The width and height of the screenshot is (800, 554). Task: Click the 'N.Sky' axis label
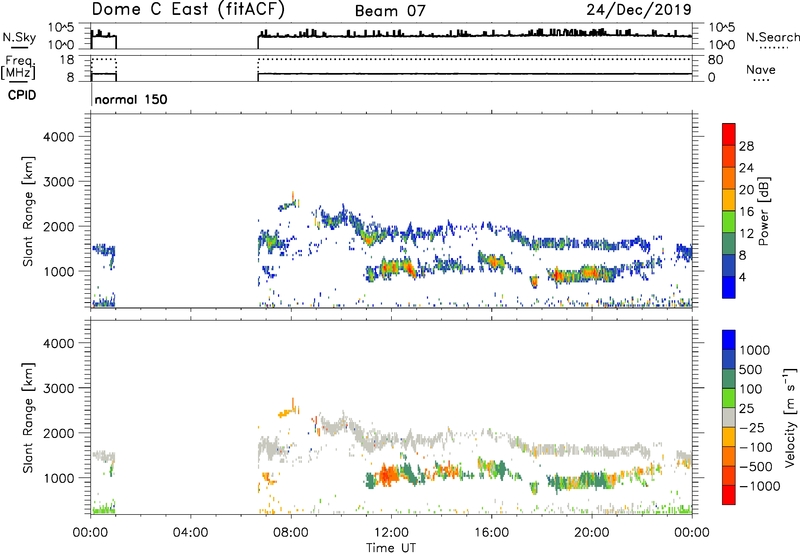[19, 38]
